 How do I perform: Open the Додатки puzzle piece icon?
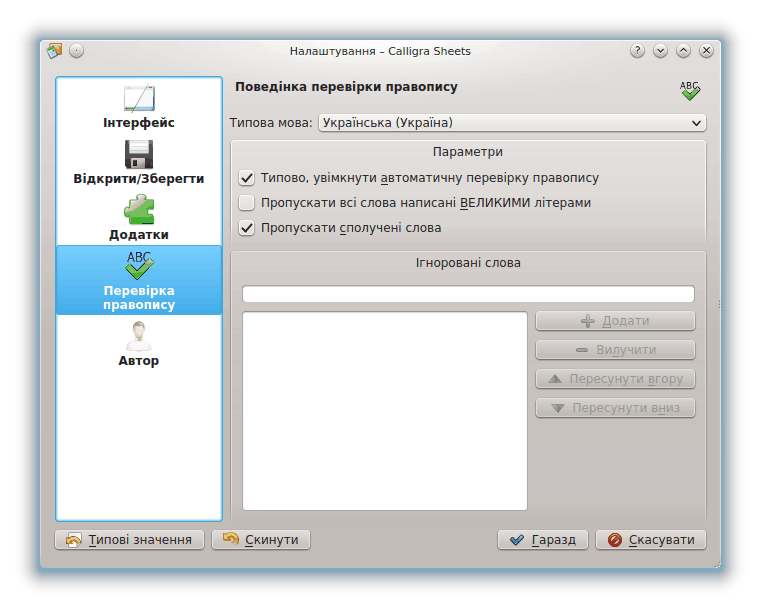pyautogui.click(x=139, y=210)
